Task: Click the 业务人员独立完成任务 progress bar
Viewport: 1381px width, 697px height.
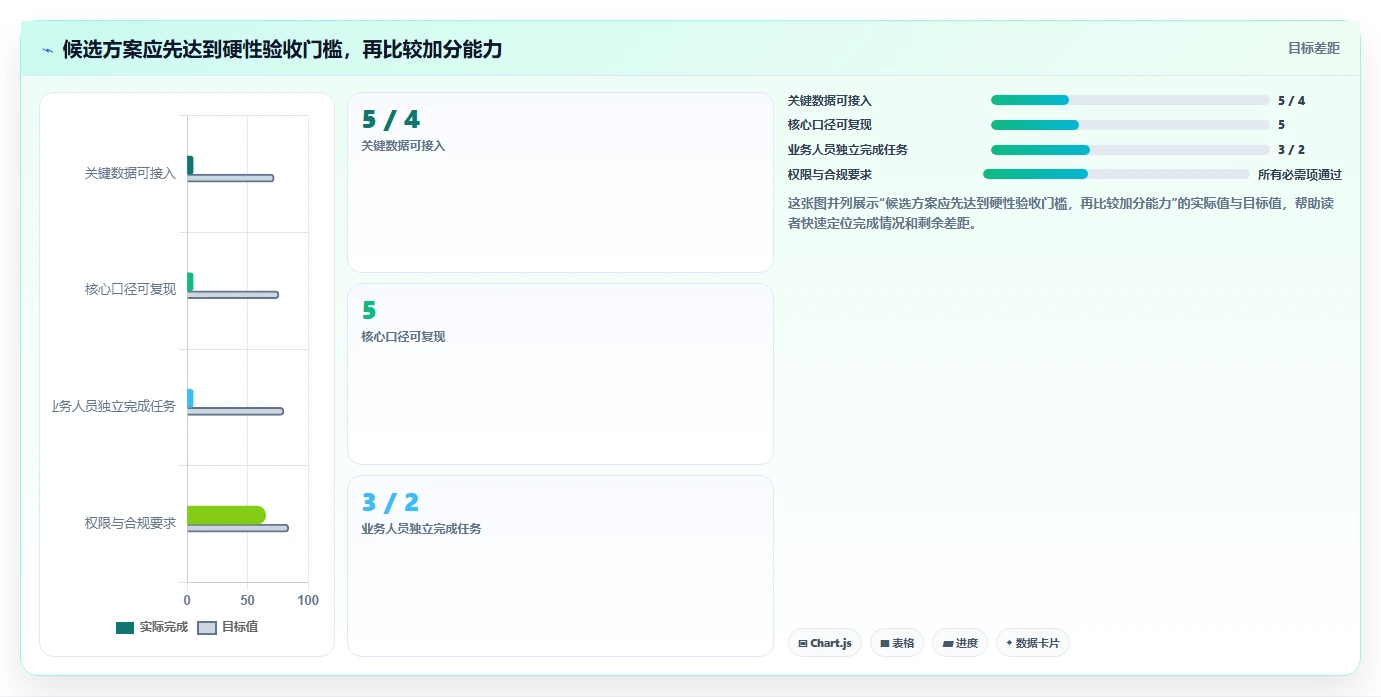Action: tap(1130, 150)
